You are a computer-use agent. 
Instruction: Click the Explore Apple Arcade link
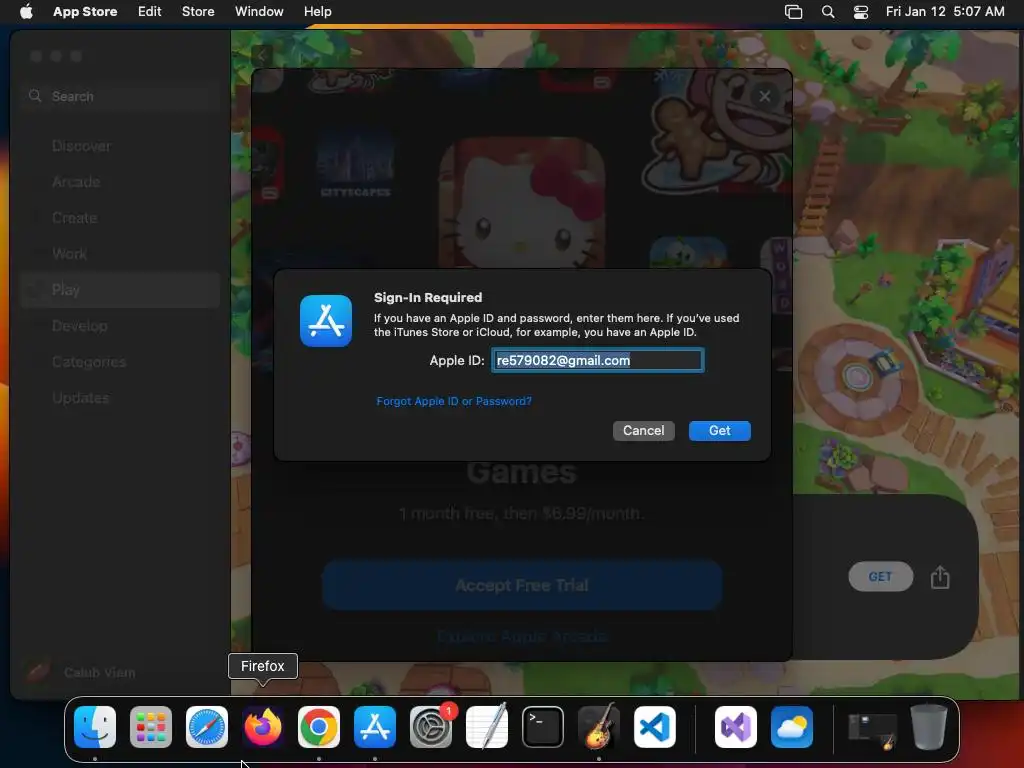(522, 635)
